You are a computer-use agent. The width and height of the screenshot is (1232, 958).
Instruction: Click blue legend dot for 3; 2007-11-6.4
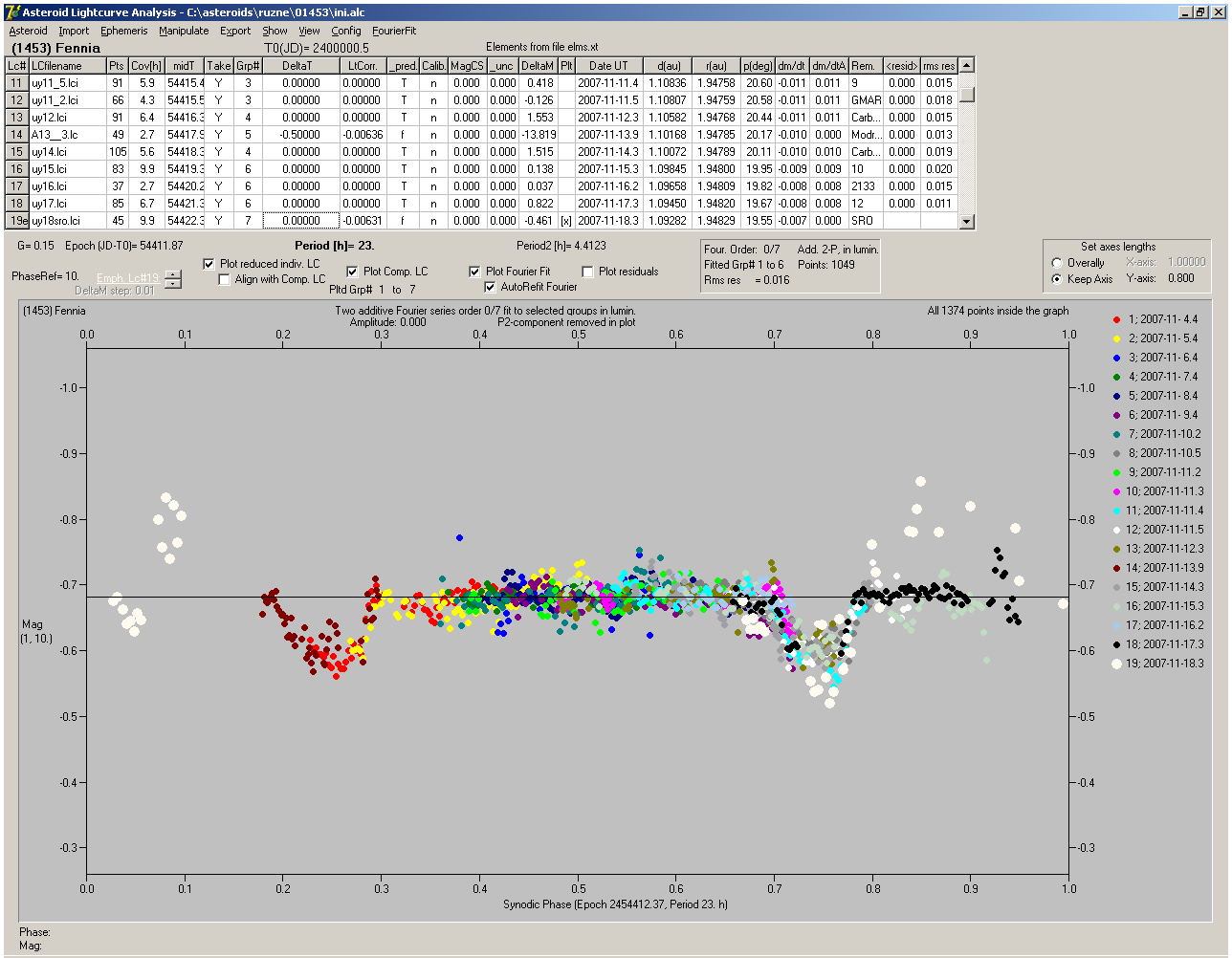[1116, 358]
